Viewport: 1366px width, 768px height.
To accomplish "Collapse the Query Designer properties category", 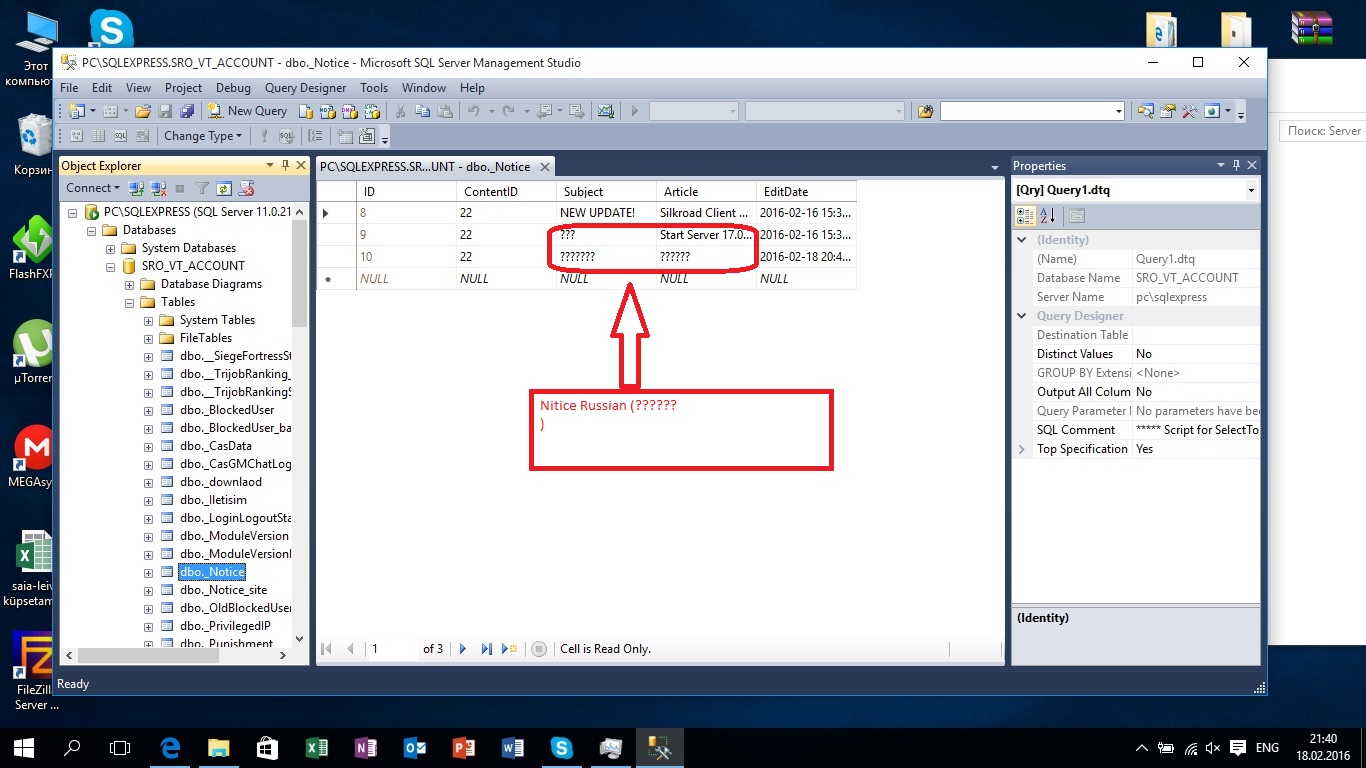I will (x=1022, y=316).
